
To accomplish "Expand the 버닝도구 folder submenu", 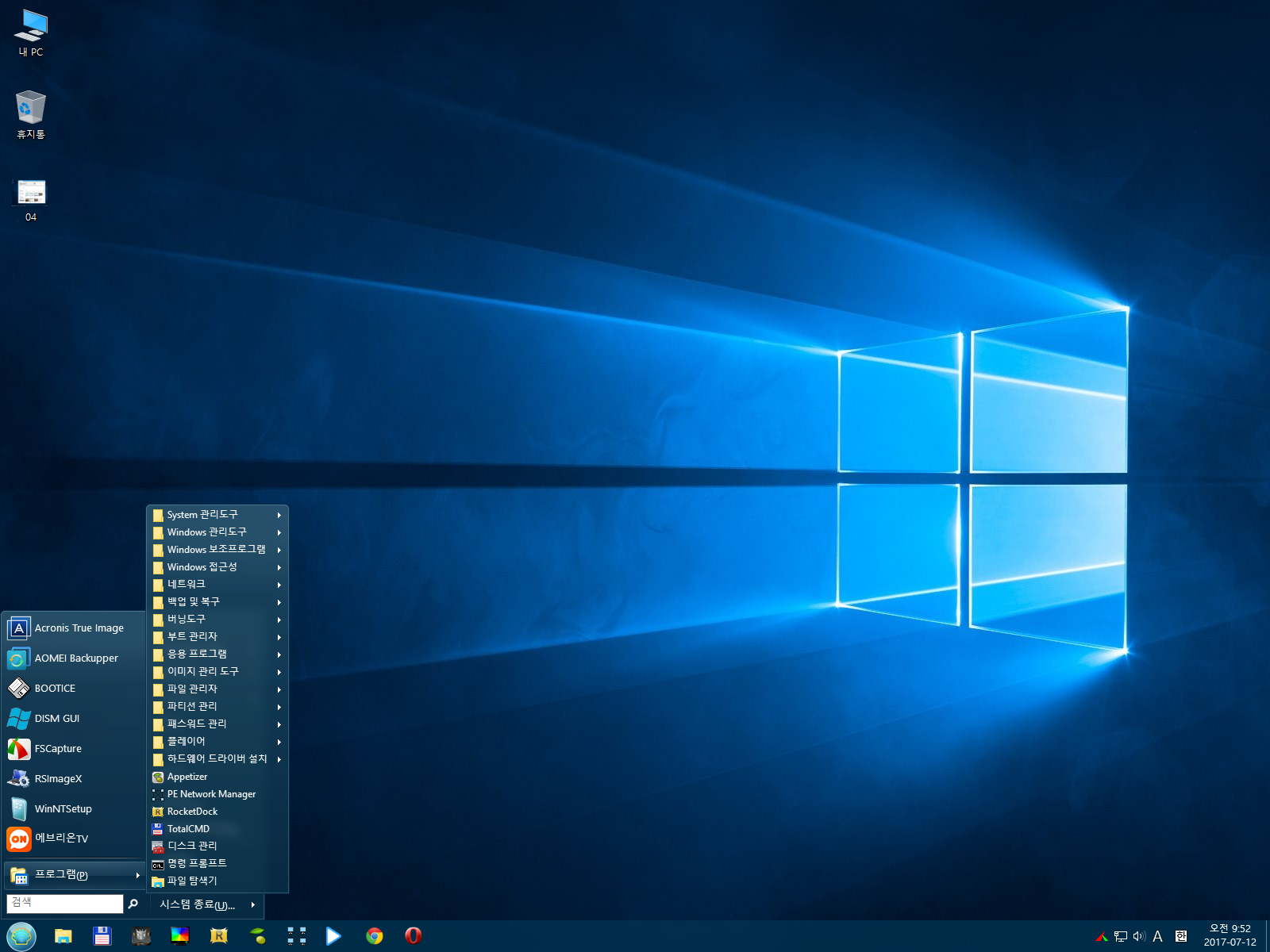I will 217,620.
